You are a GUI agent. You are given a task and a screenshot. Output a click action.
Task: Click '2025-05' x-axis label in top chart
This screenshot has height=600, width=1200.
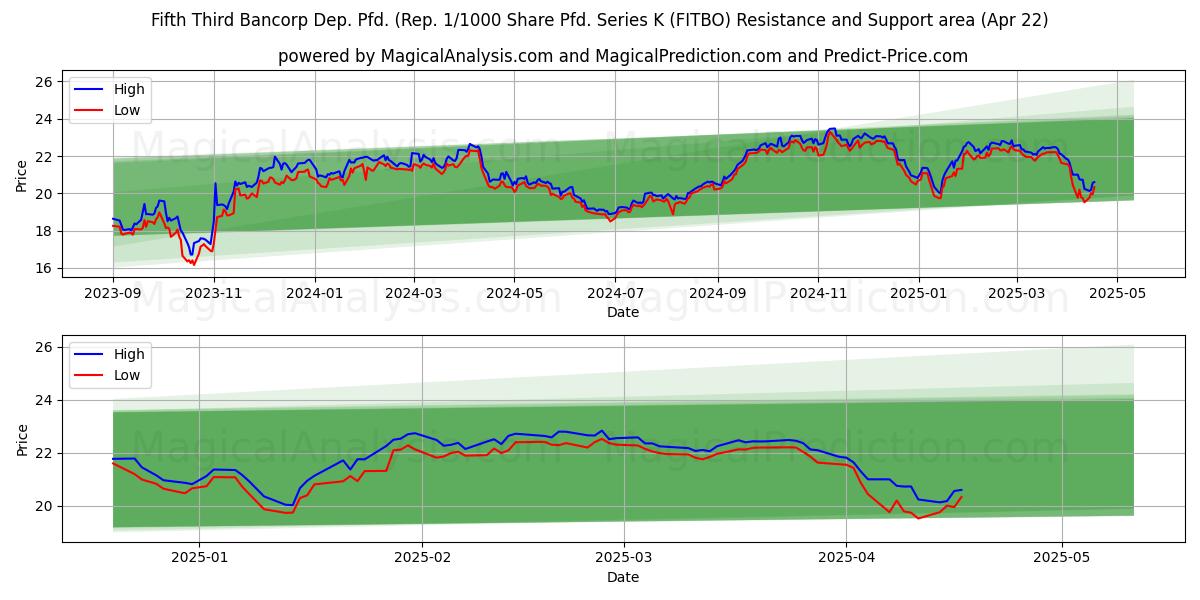click(x=1116, y=293)
